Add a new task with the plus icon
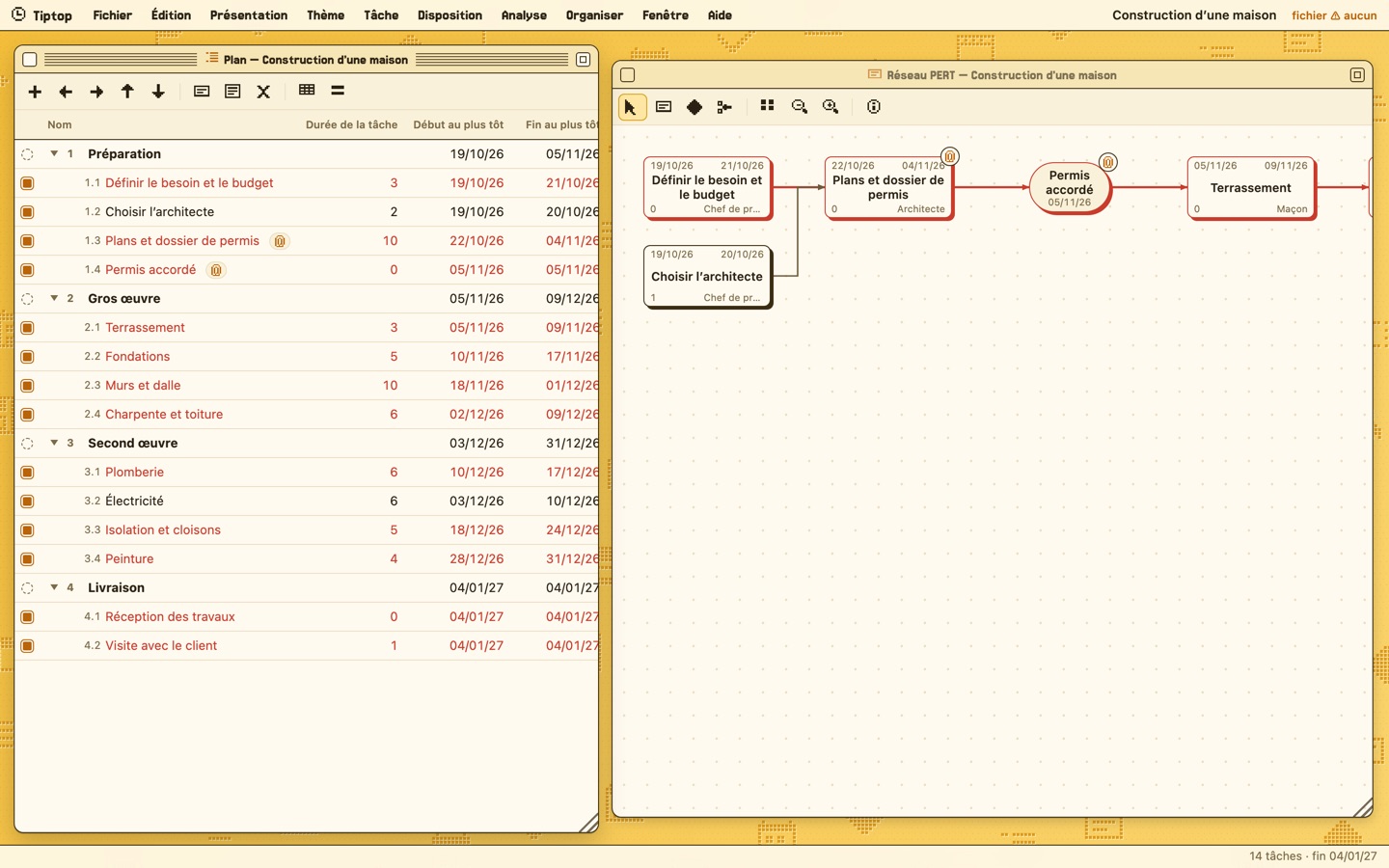The height and width of the screenshot is (868, 1389). pos(35,92)
